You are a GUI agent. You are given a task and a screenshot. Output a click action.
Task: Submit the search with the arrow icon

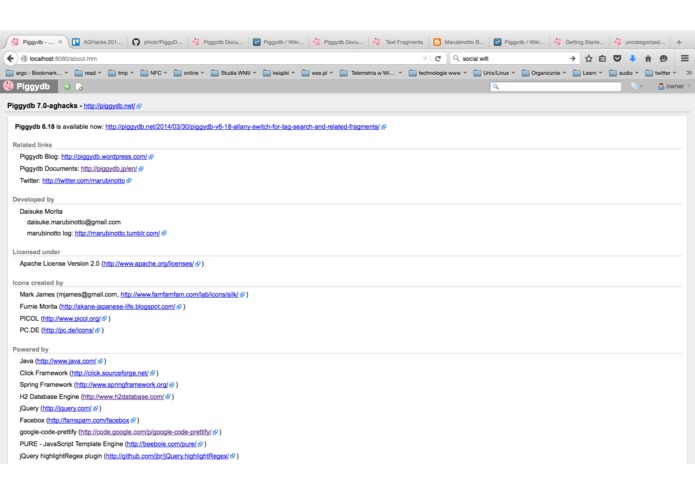(x=573, y=58)
